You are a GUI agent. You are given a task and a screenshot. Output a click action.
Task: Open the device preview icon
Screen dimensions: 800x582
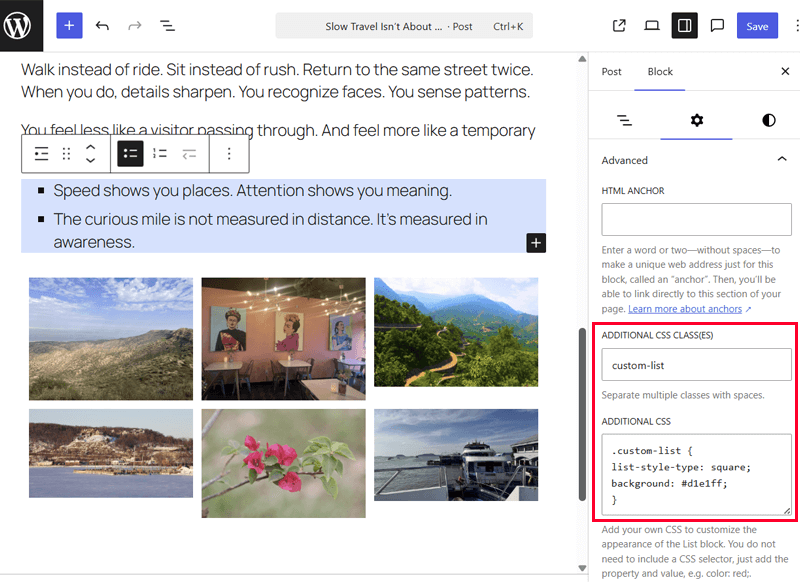652,26
